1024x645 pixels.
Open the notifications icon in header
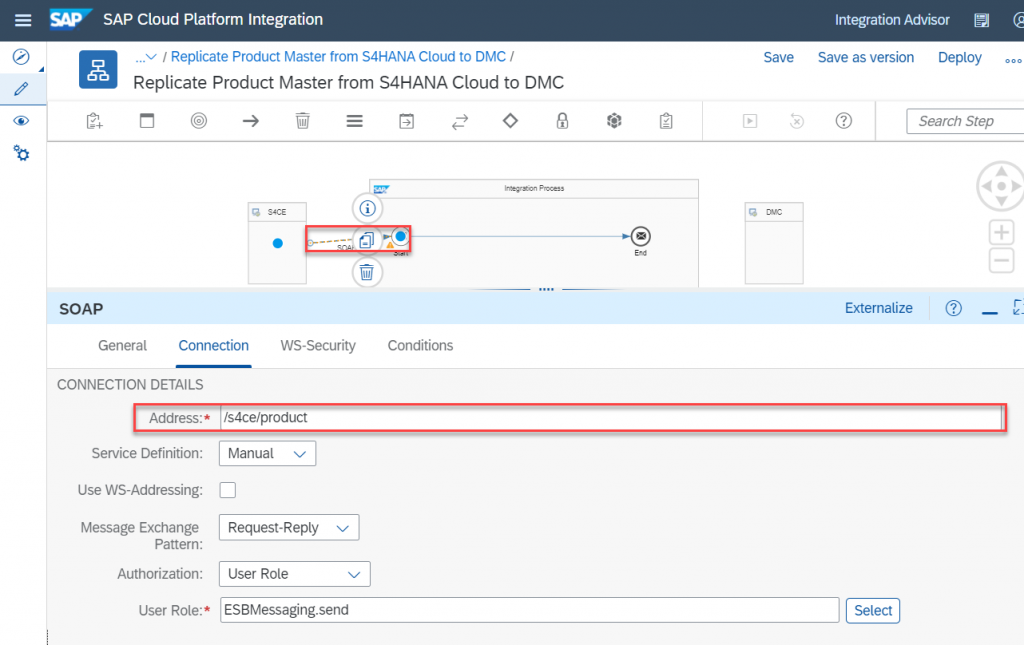click(982, 20)
